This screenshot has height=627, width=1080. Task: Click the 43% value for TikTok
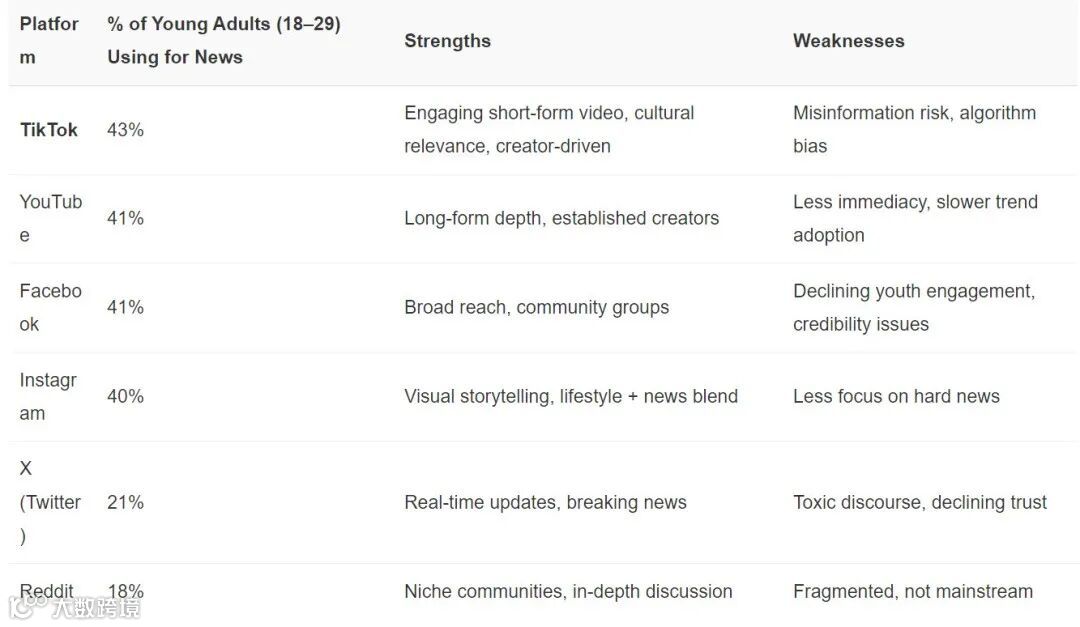click(125, 130)
